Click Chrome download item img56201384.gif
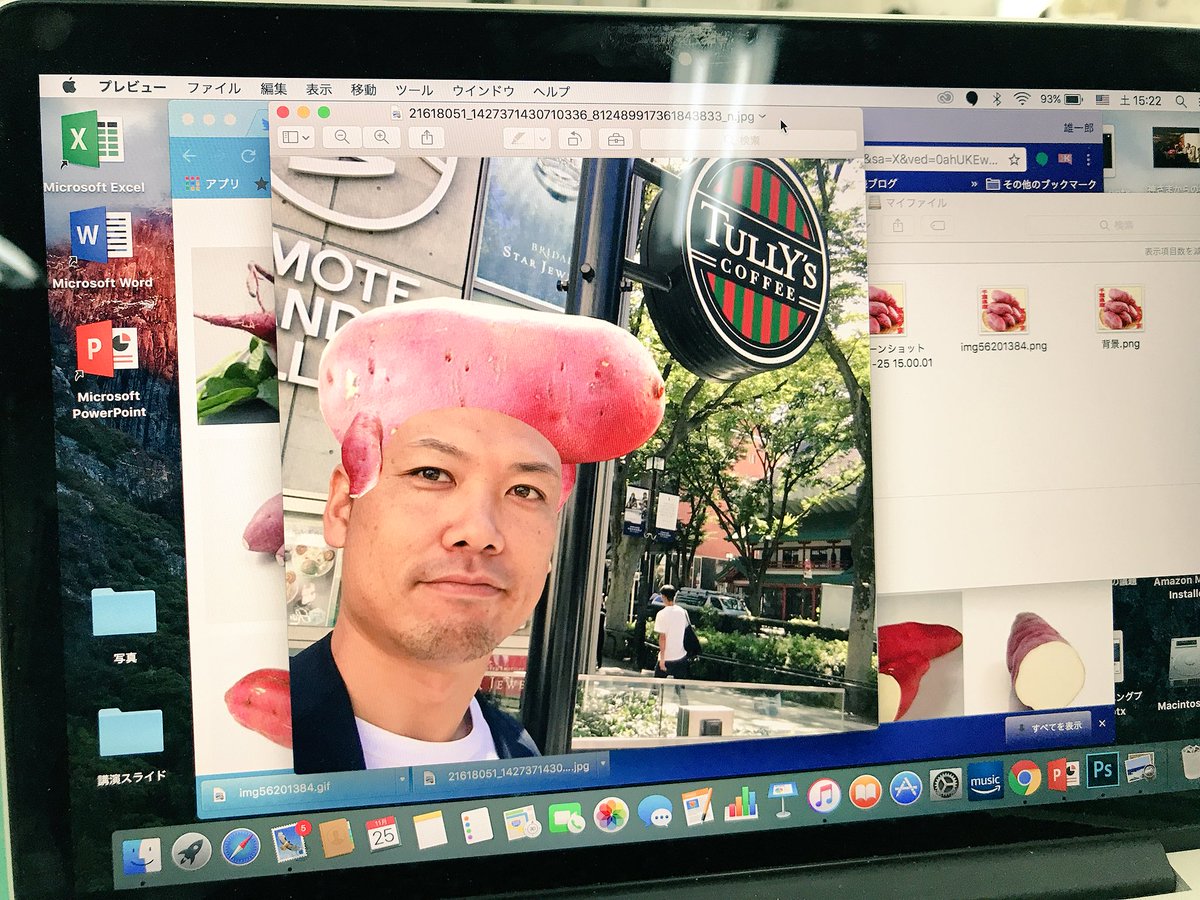This screenshot has height=900, width=1200. 298,792
